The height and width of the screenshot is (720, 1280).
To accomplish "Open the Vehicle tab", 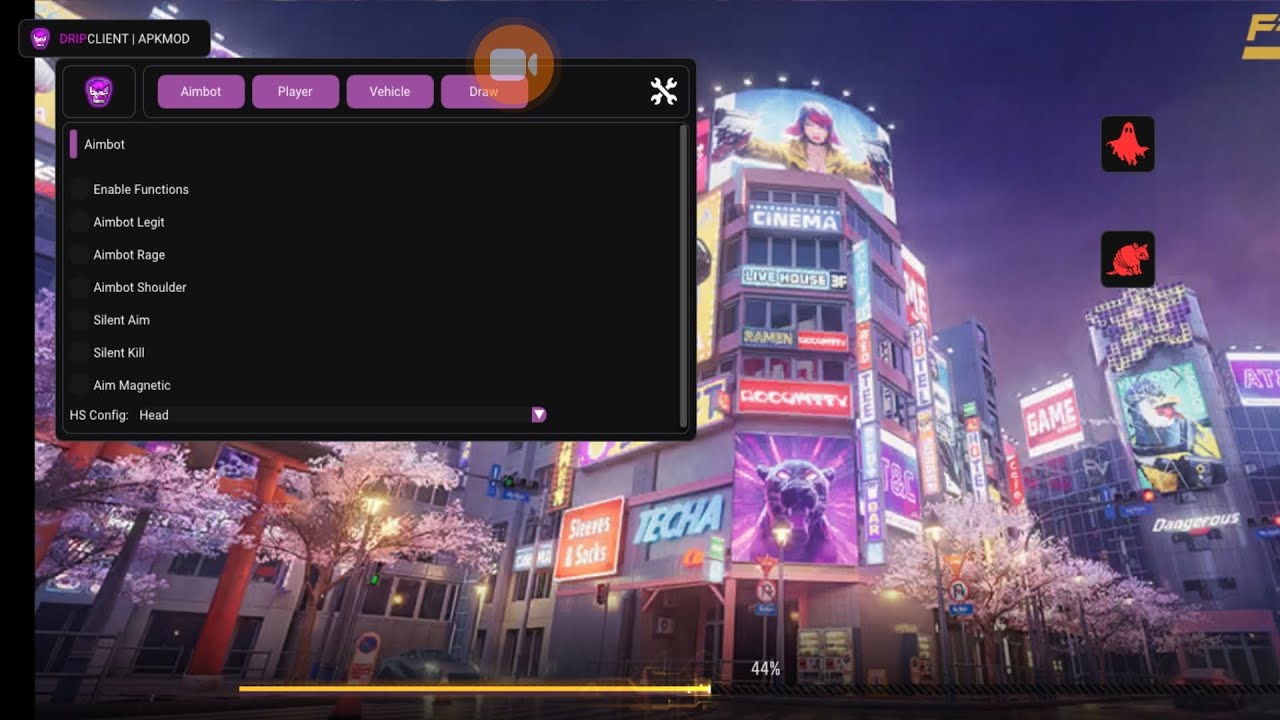I will [x=390, y=91].
